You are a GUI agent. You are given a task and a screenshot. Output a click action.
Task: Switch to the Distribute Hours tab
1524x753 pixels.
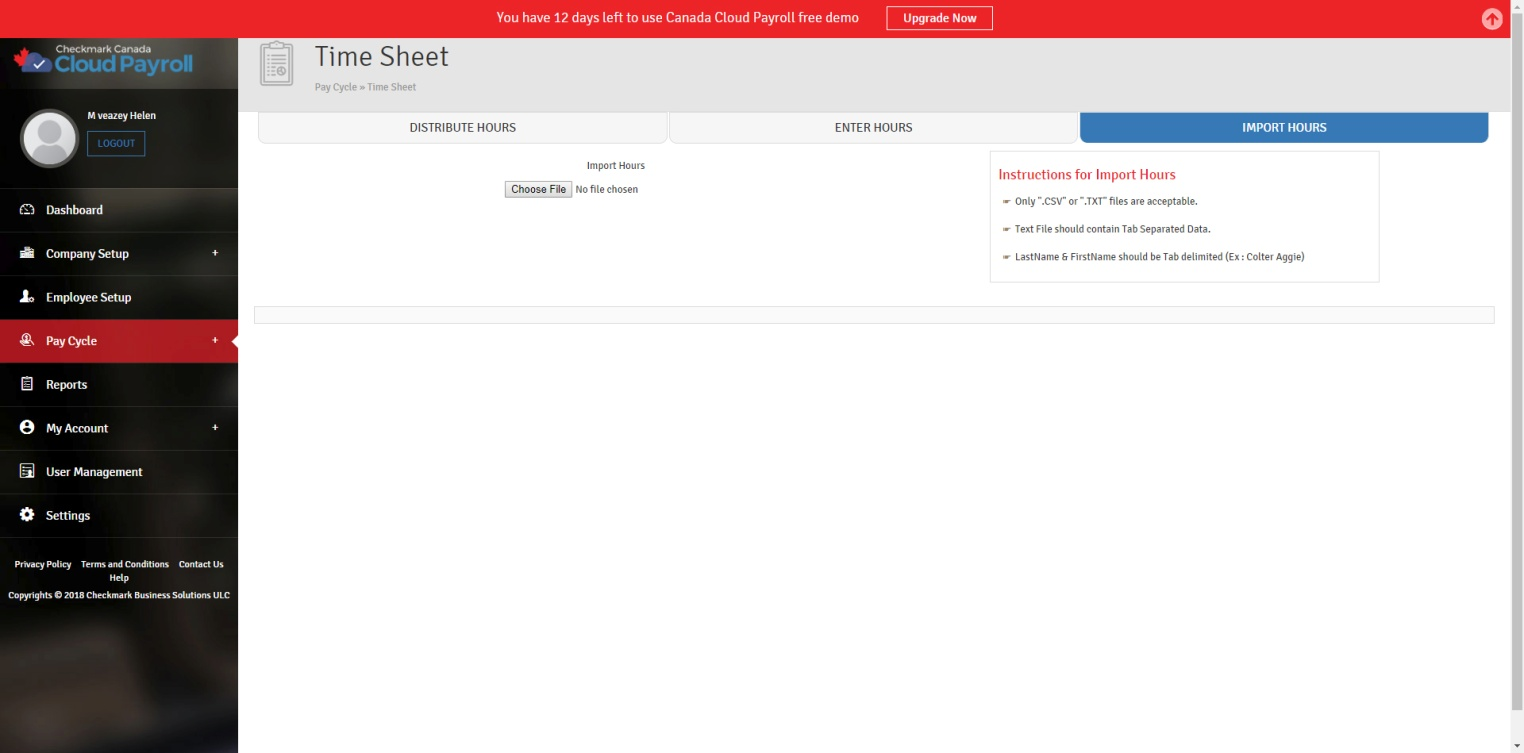462,128
